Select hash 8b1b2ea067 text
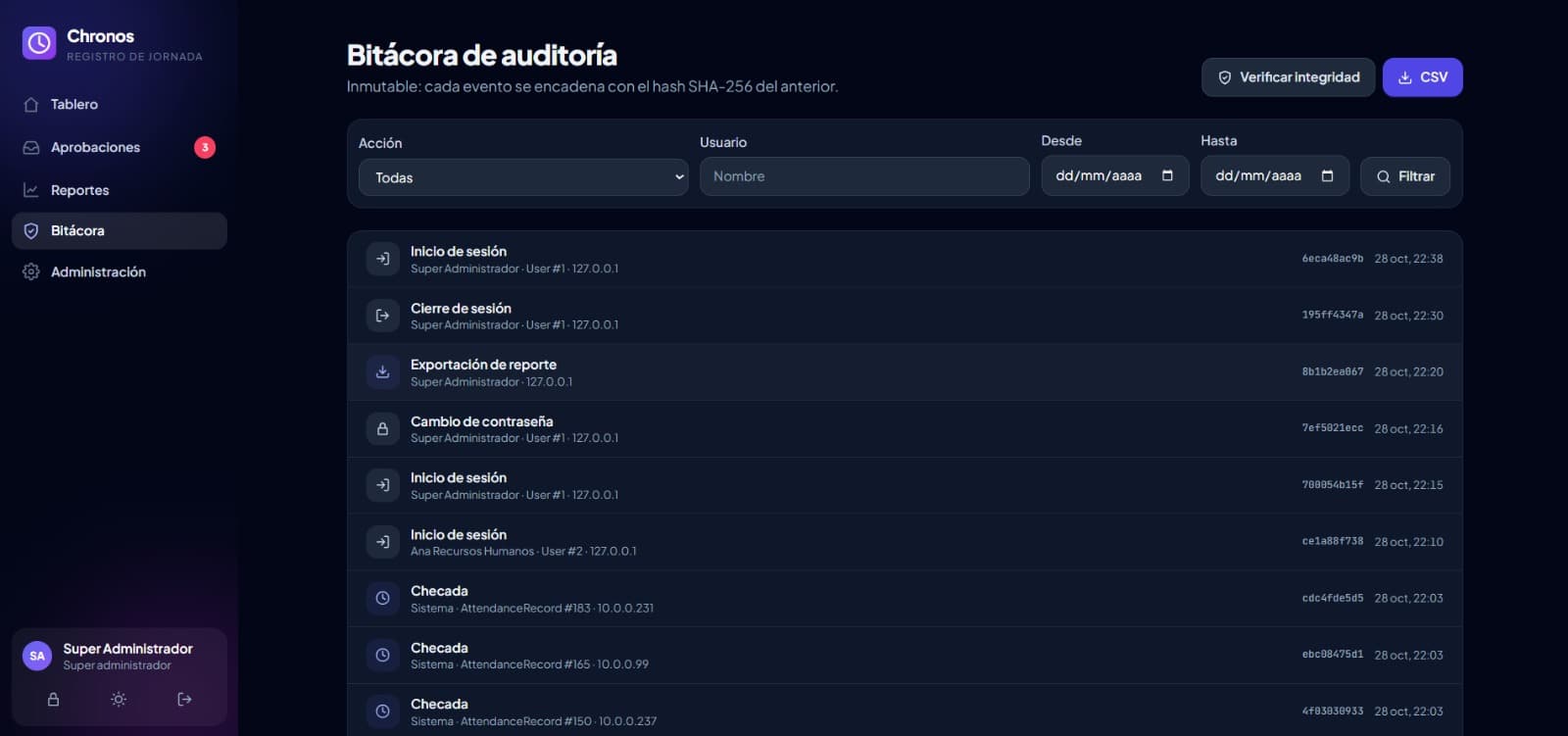Image resolution: width=1568 pixels, height=736 pixels. coord(1332,372)
